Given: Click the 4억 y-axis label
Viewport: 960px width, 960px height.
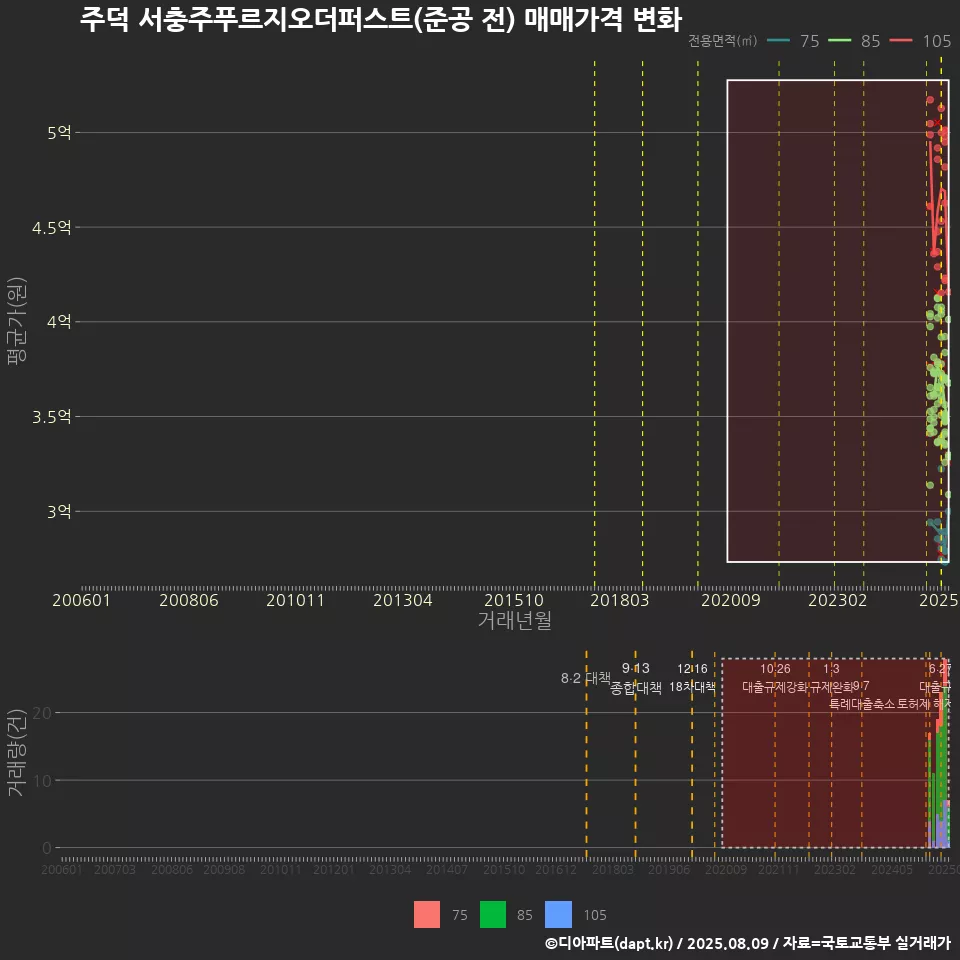Looking at the screenshot, I should coord(59,321).
